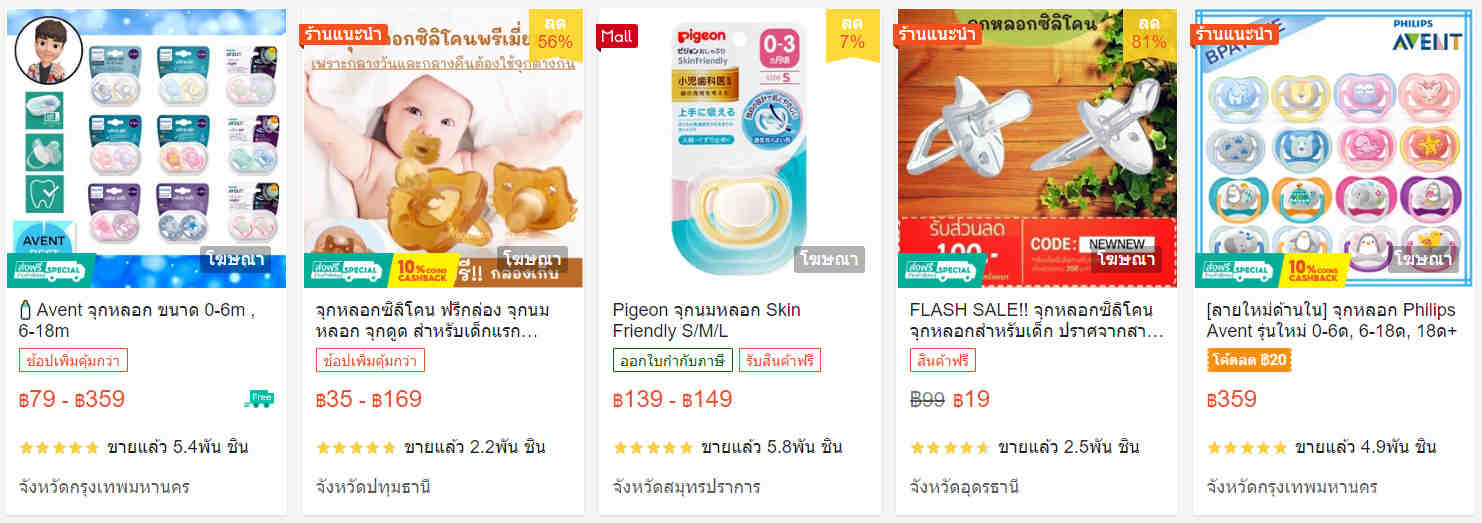Click the ฿35 - ฿169 price
The image size is (1482, 523).
point(369,400)
